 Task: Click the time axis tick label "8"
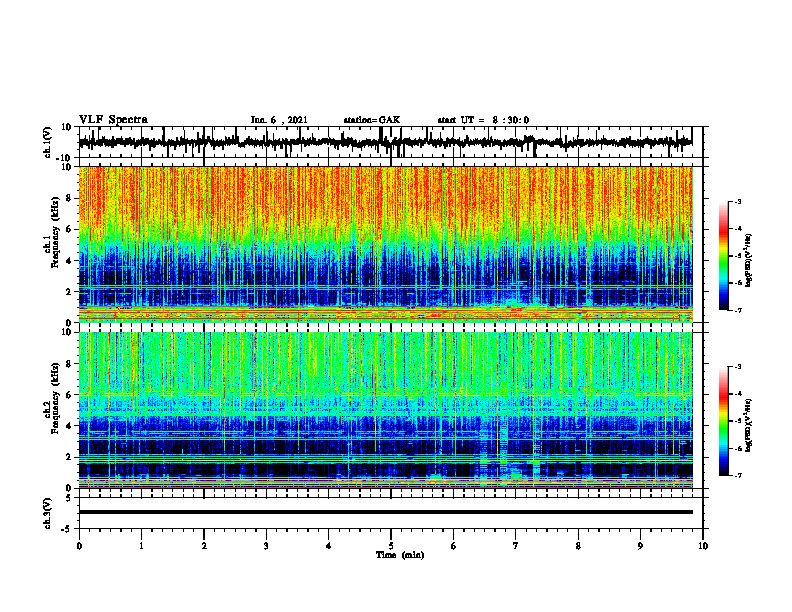[578, 546]
